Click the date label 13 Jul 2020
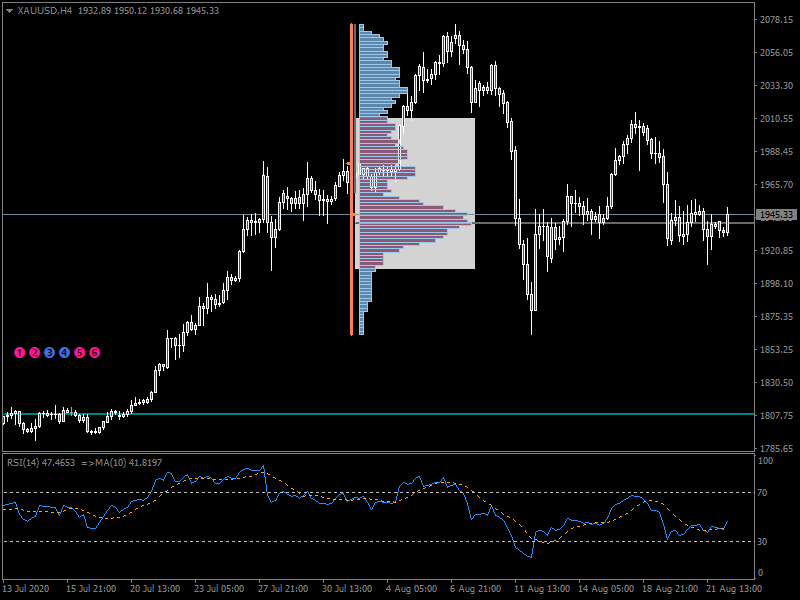 pos(26,588)
